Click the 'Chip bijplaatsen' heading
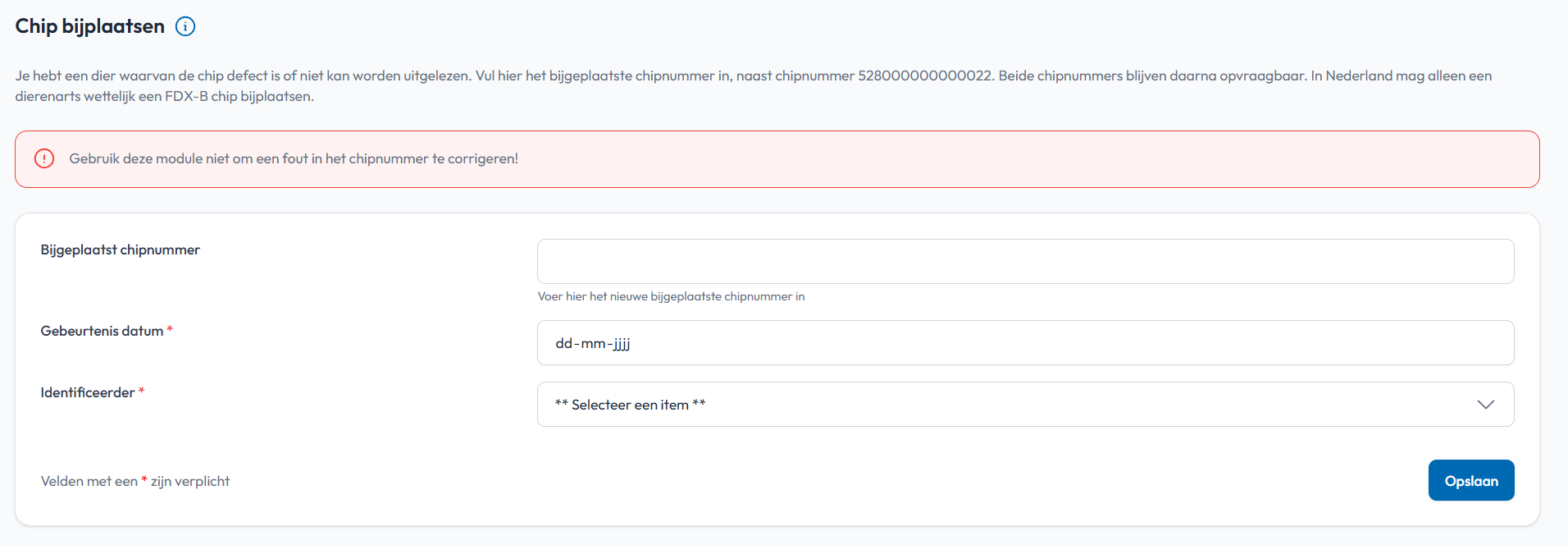The image size is (1568, 545). pyautogui.click(x=90, y=26)
